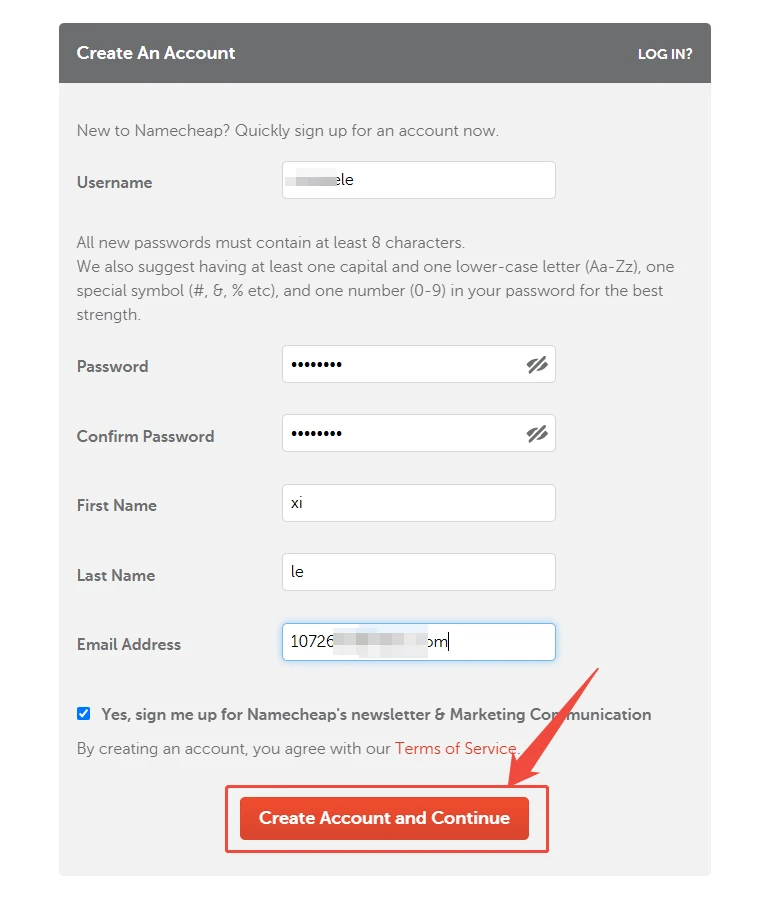770x908 pixels.
Task: Click the Password label text
Action: [112, 367]
